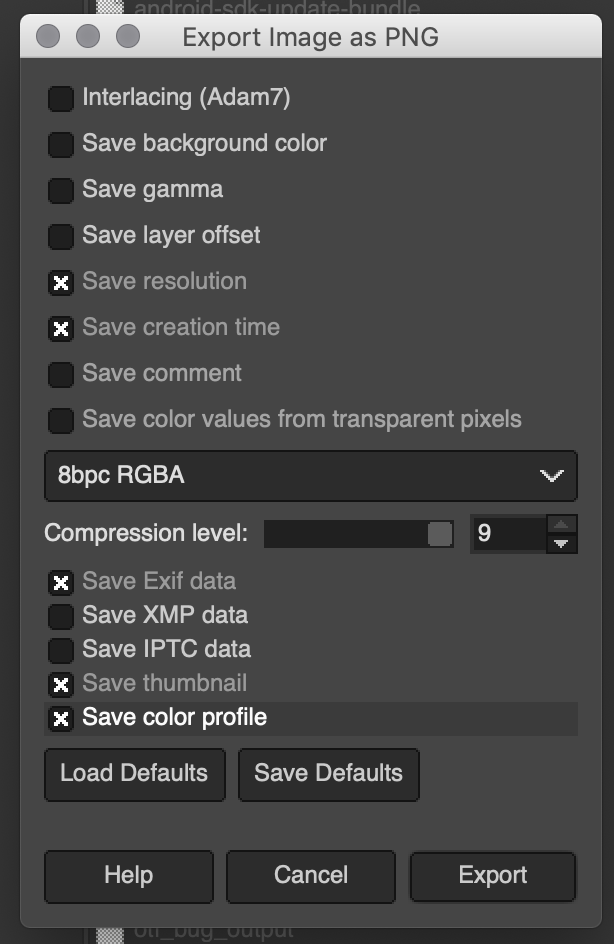614x944 pixels.
Task: Decrease compression level with down arrow
Action: coord(562,544)
